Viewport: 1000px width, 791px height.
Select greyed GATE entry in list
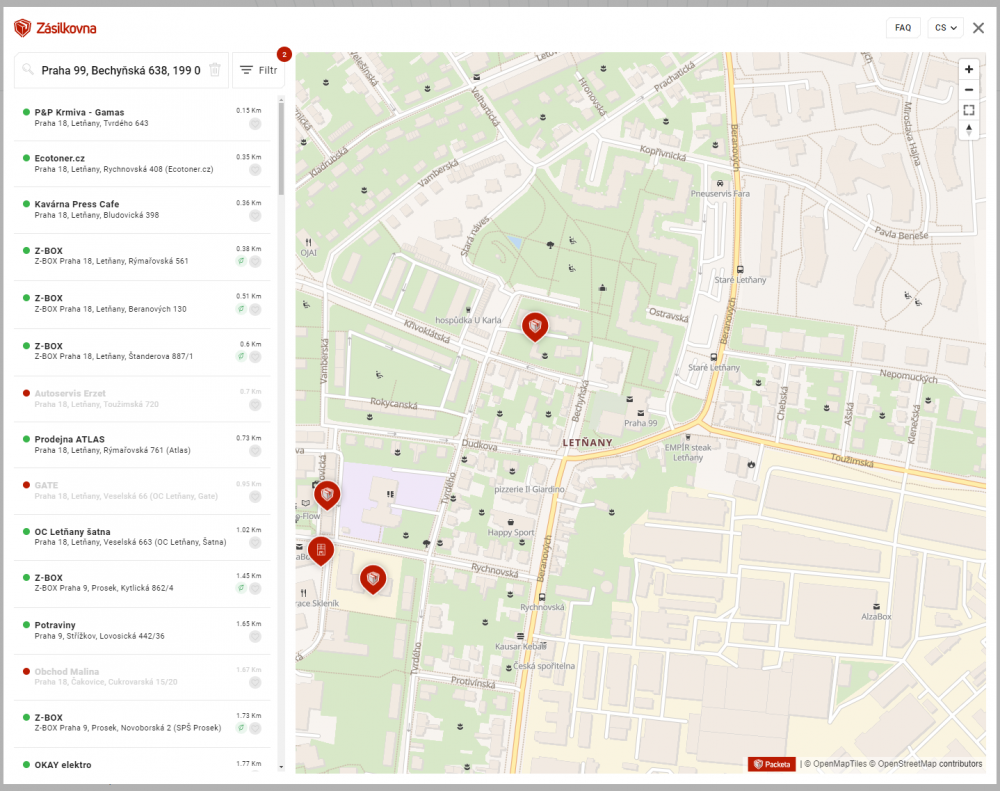[x=142, y=491]
